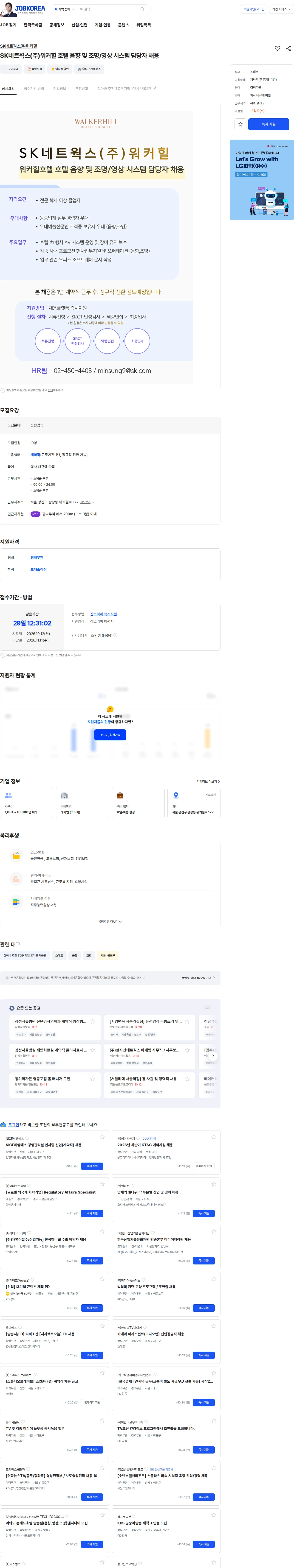
Task: Click 즉시 지원 in the sidebar card
Action: (x=268, y=124)
